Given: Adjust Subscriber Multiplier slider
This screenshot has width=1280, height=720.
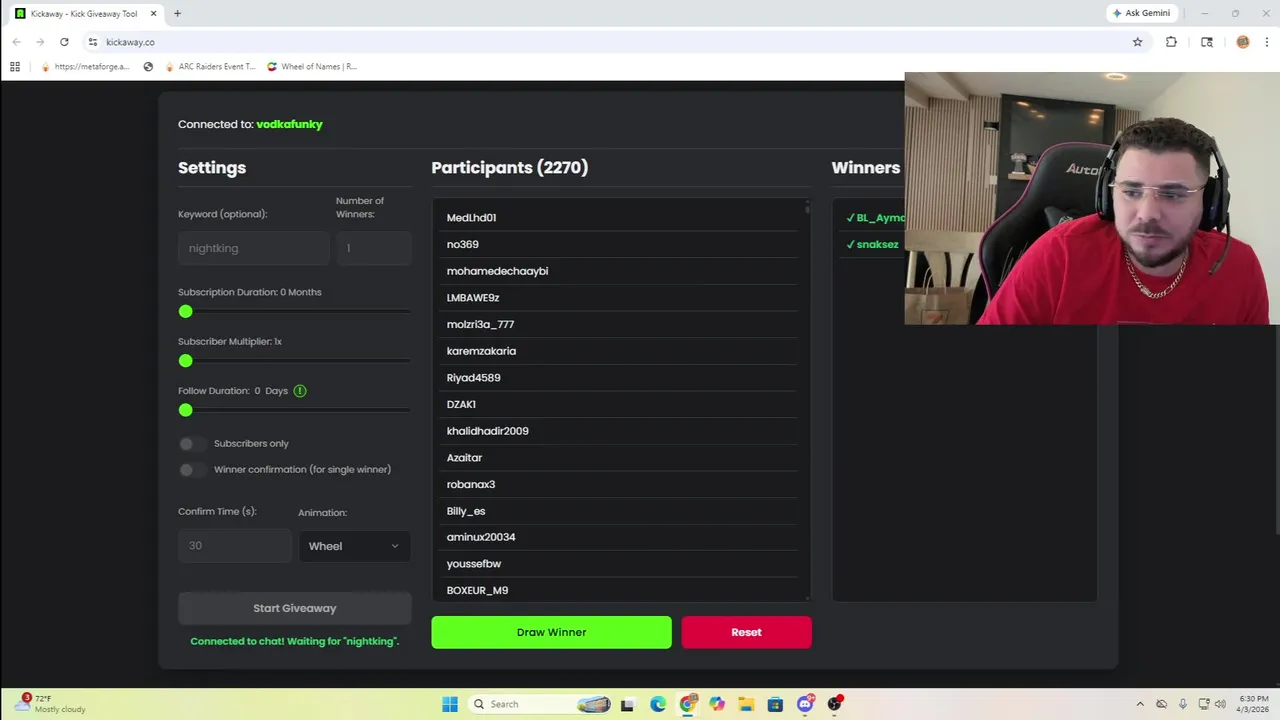Looking at the screenshot, I should tap(294, 361).
